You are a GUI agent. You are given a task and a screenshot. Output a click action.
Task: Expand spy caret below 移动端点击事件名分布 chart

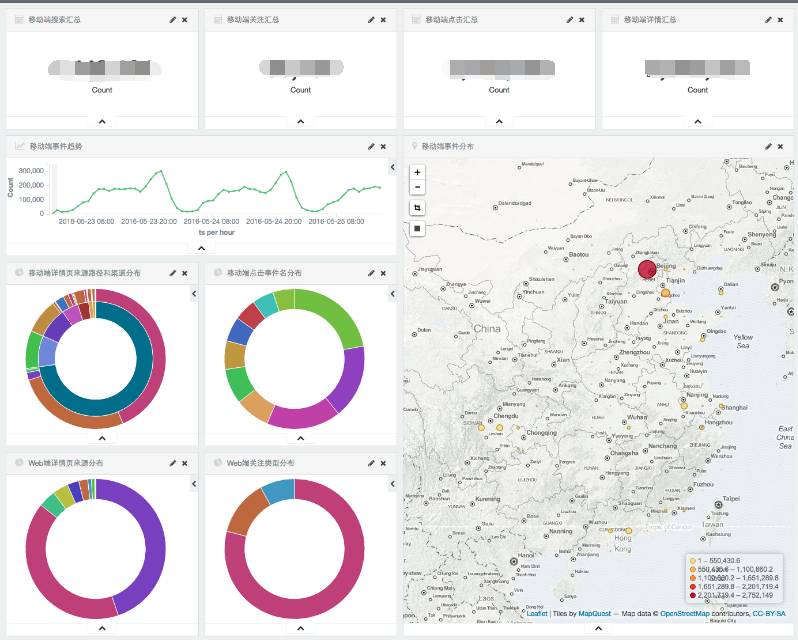300,439
